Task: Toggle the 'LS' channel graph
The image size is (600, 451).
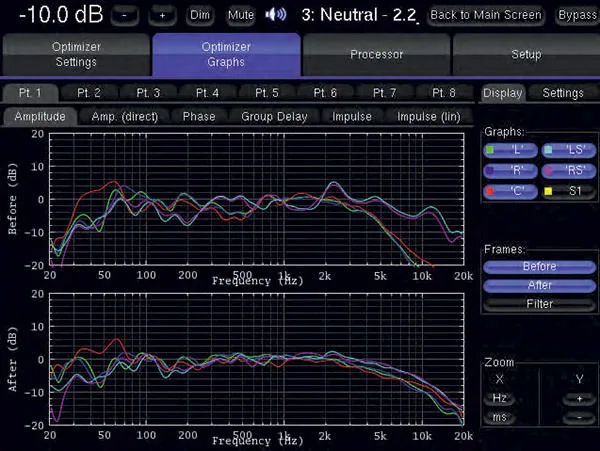Action: click(x=569, y=150)
